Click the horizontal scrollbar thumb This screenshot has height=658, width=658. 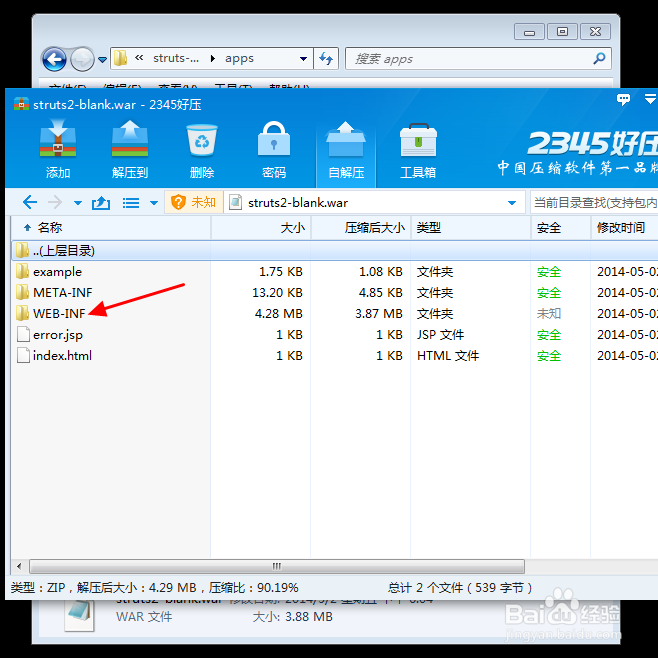(277, 566)
